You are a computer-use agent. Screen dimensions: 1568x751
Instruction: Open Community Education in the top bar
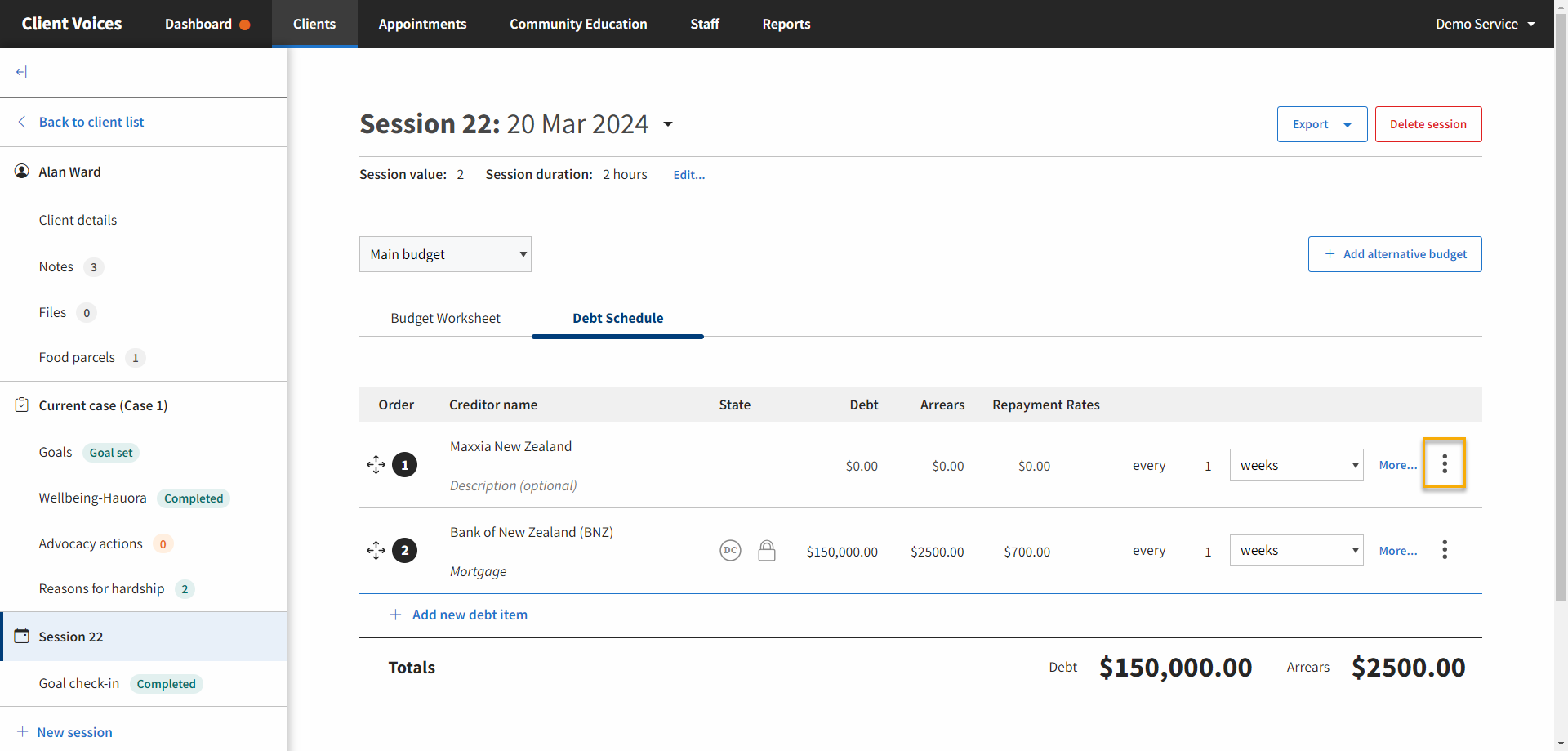click(578, 24)
